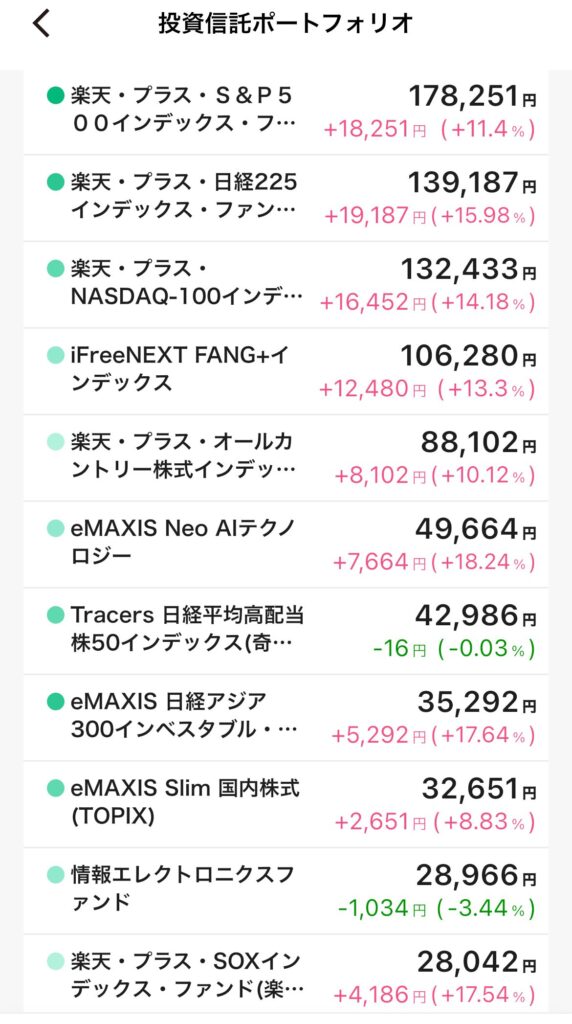Click dot beside eMAXIS Neo AIテクノロジー

tap(56, 528)
